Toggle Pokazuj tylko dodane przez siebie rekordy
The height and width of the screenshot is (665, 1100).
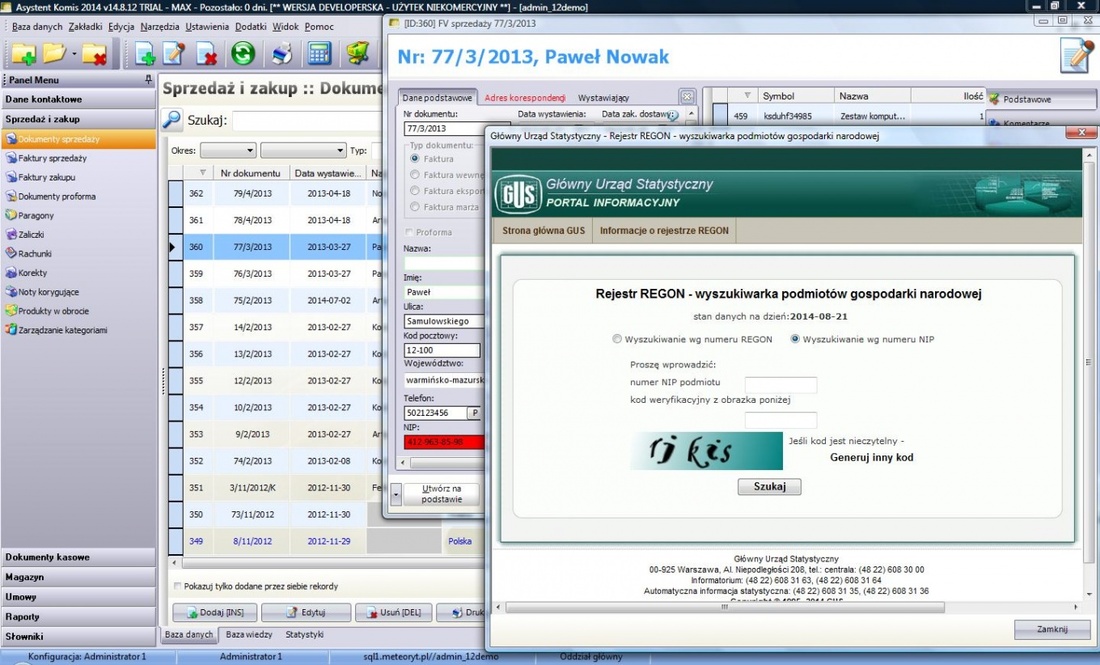(177, 586)
